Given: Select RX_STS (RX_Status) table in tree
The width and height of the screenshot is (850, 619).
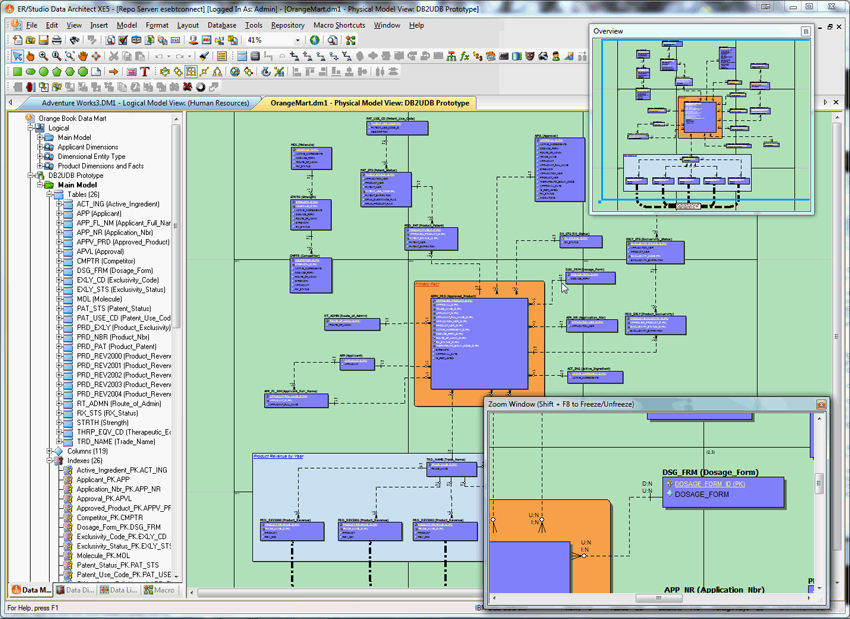Looking at the screenshot, I should pos(107,413).
